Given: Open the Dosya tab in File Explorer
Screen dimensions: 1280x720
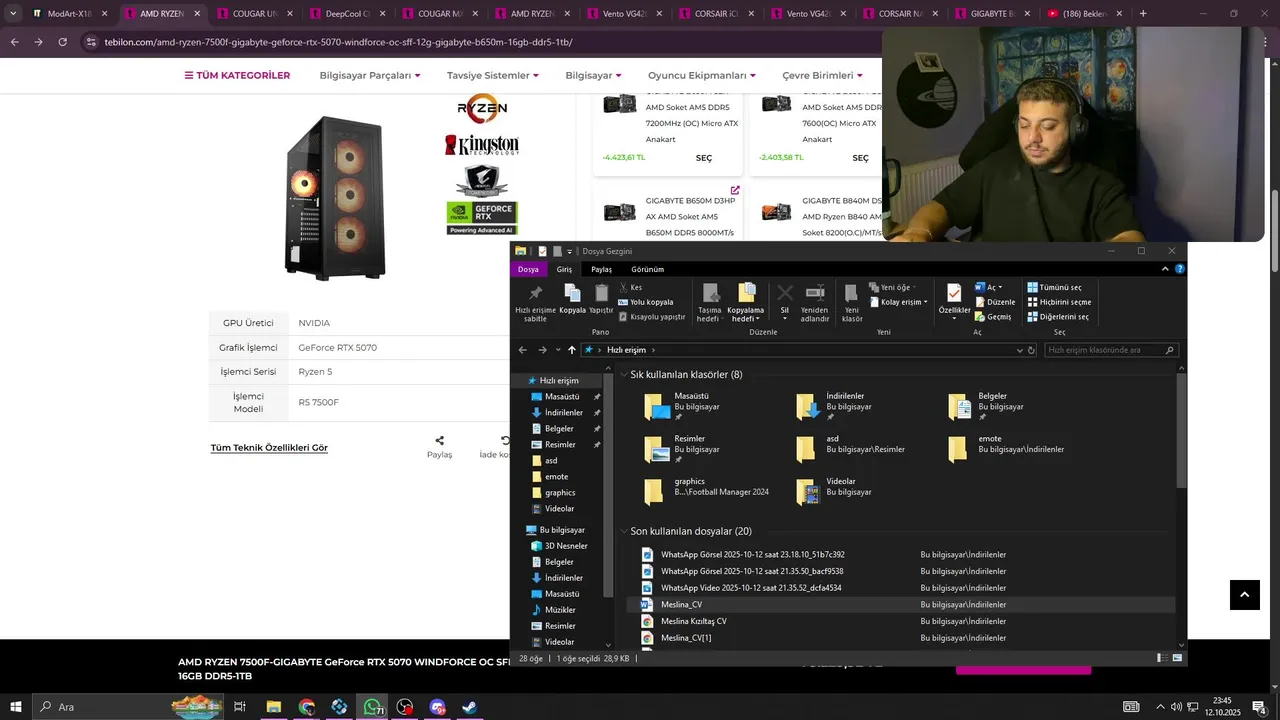Looking at the screenshot, I should click(x=528, y=269).
